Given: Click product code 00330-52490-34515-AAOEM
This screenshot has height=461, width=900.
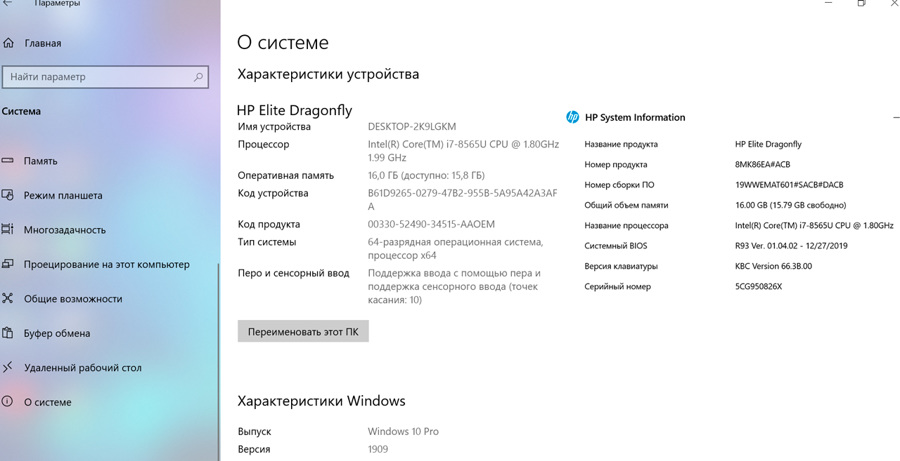Looking at the screenshot, I should pyautogui.click(x=431, y=224).
